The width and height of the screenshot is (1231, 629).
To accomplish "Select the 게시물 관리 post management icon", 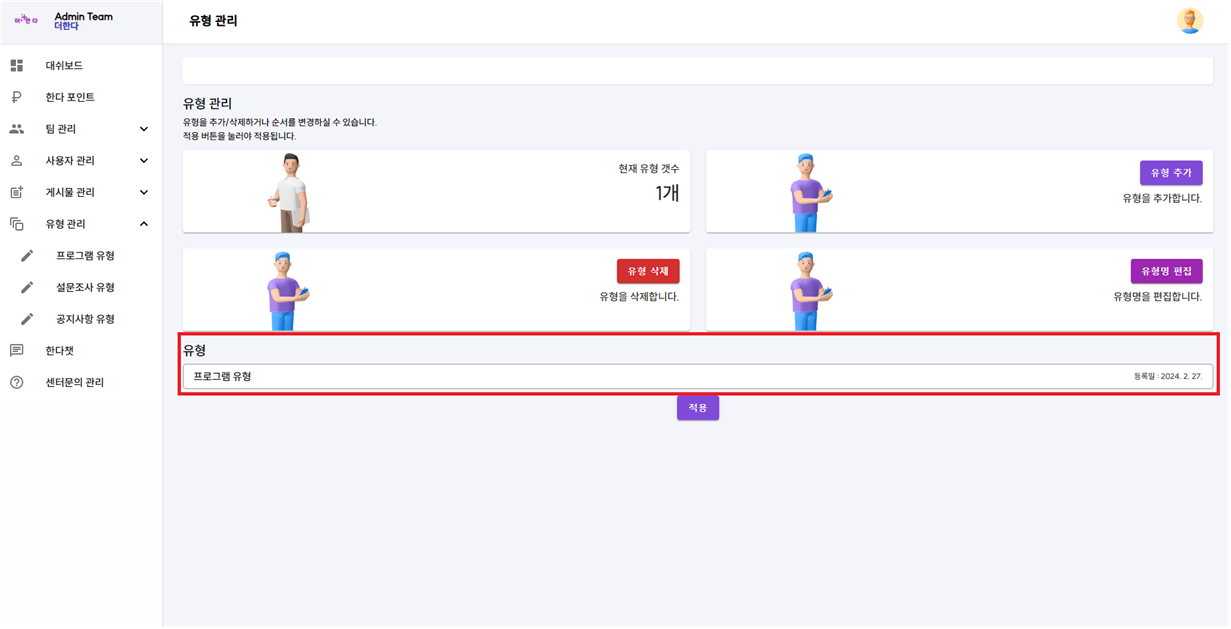I will [16, 192].
